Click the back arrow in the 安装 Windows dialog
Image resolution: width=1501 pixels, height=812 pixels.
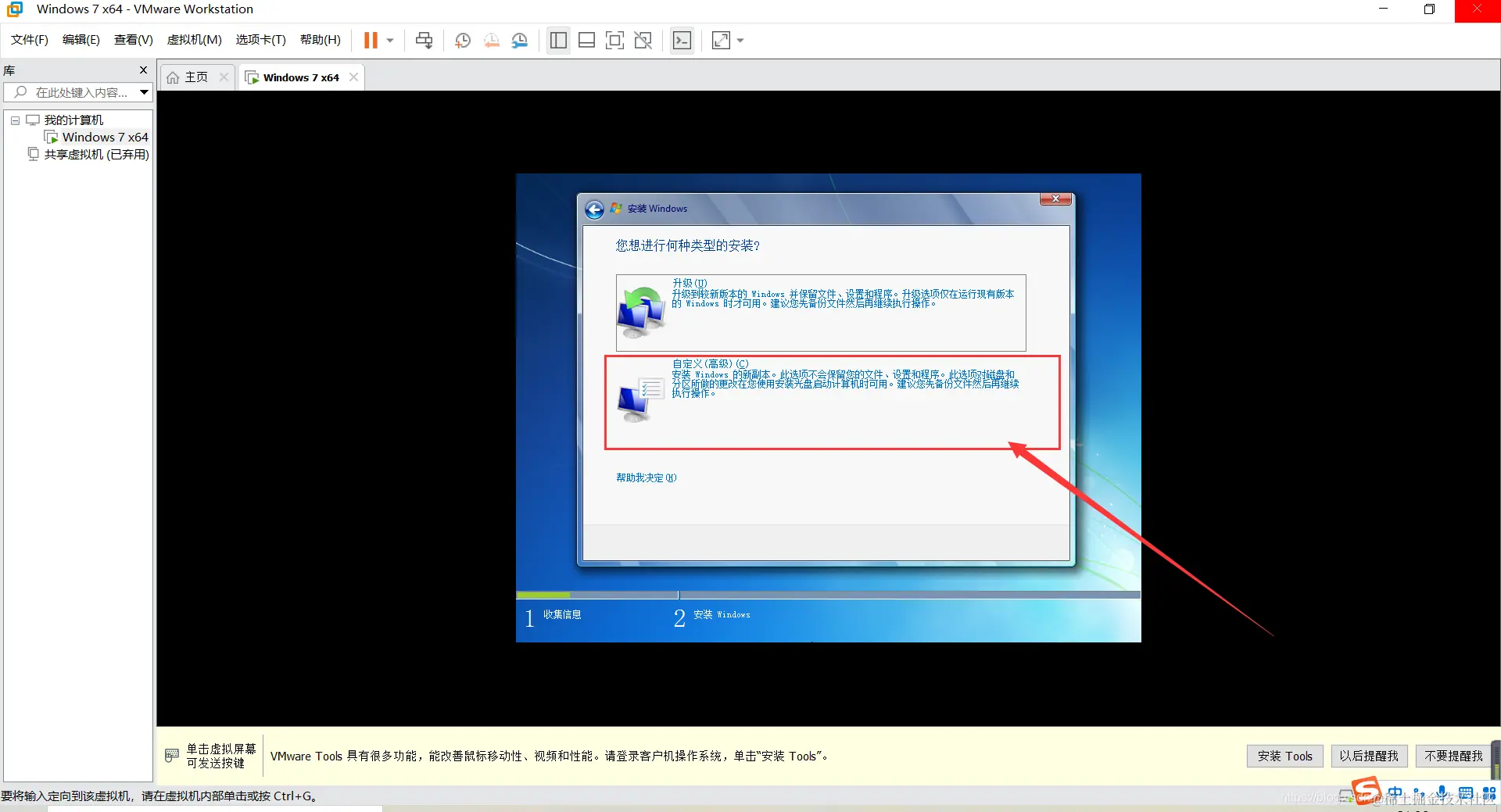pyautogui.click(x=594, y=209)
